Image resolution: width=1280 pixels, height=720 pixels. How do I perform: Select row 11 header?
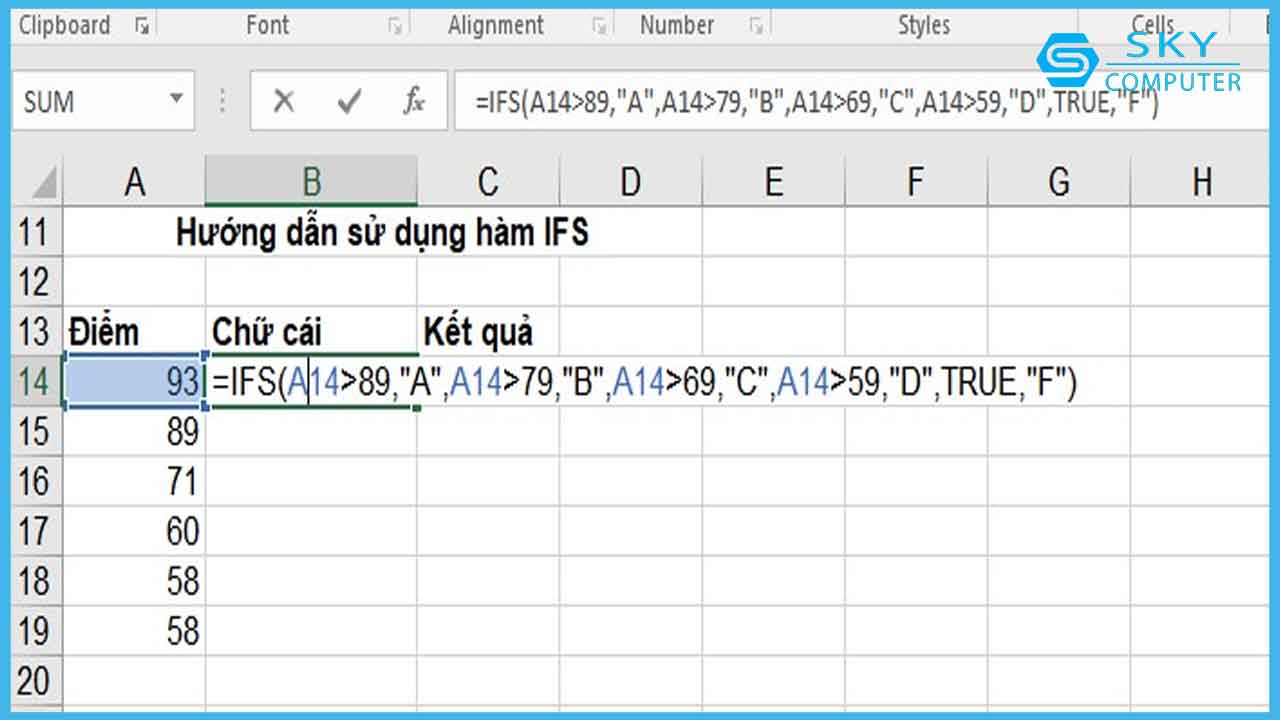(x=37, y=233)
